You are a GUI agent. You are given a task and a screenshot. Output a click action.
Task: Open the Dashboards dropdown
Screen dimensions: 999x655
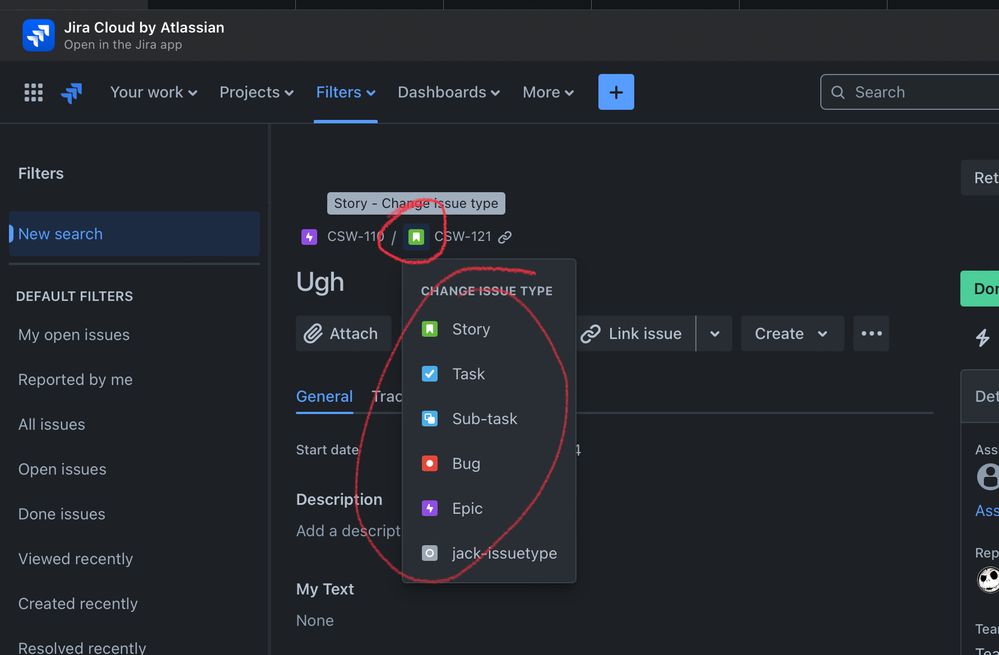pos(449,92)
